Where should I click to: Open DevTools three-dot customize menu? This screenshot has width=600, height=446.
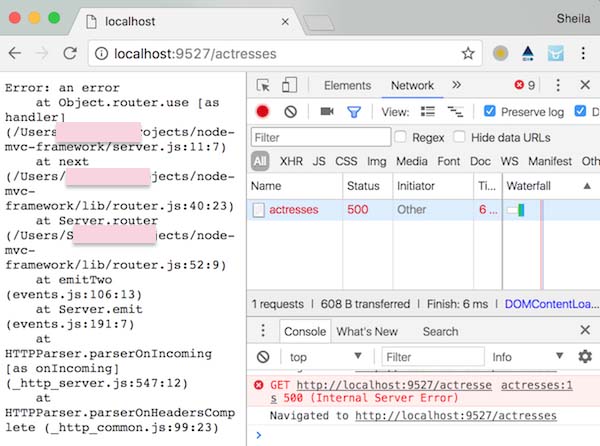[558, 85]
